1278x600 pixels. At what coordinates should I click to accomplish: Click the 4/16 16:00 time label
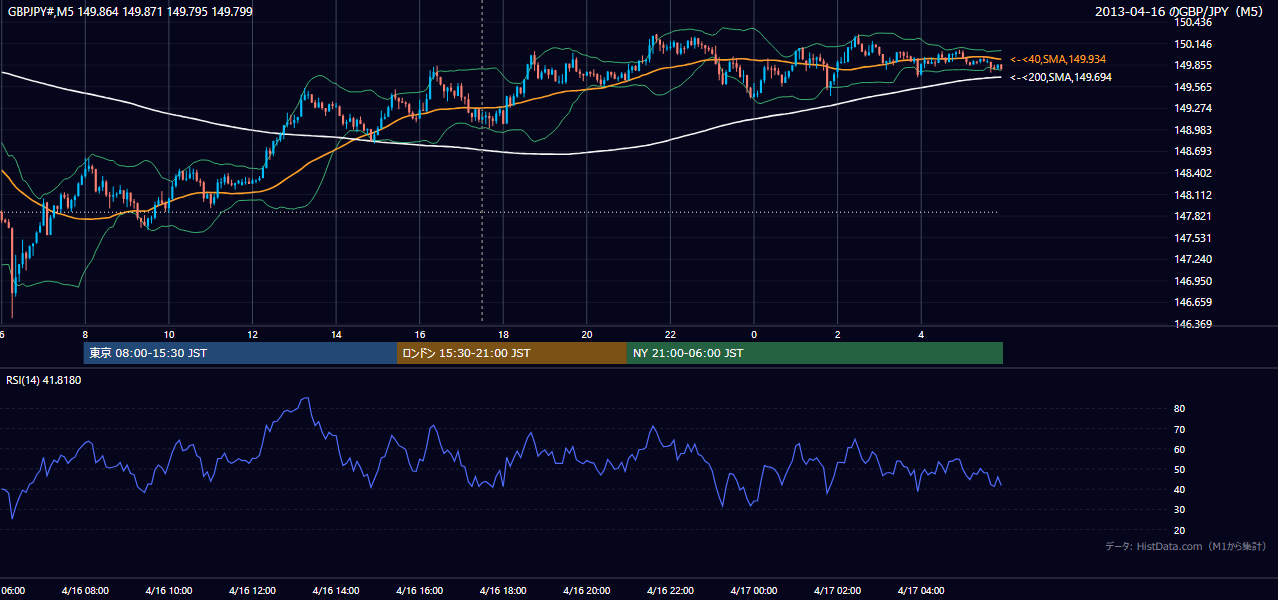pyautogui.click(x=420, y=591)
